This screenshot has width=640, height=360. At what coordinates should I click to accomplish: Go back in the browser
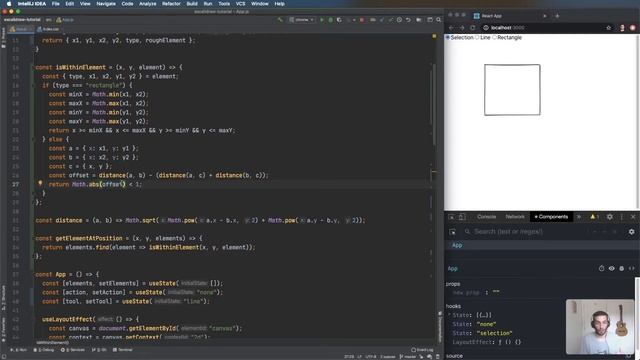click(451, 28)
